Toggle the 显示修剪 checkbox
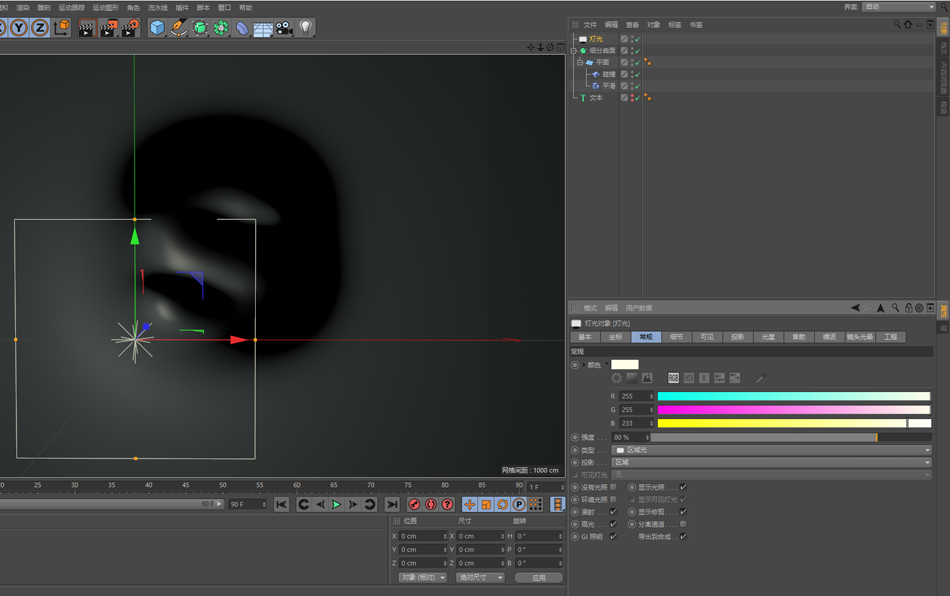This screenshot has width=950, height=596. coord(683,512)
